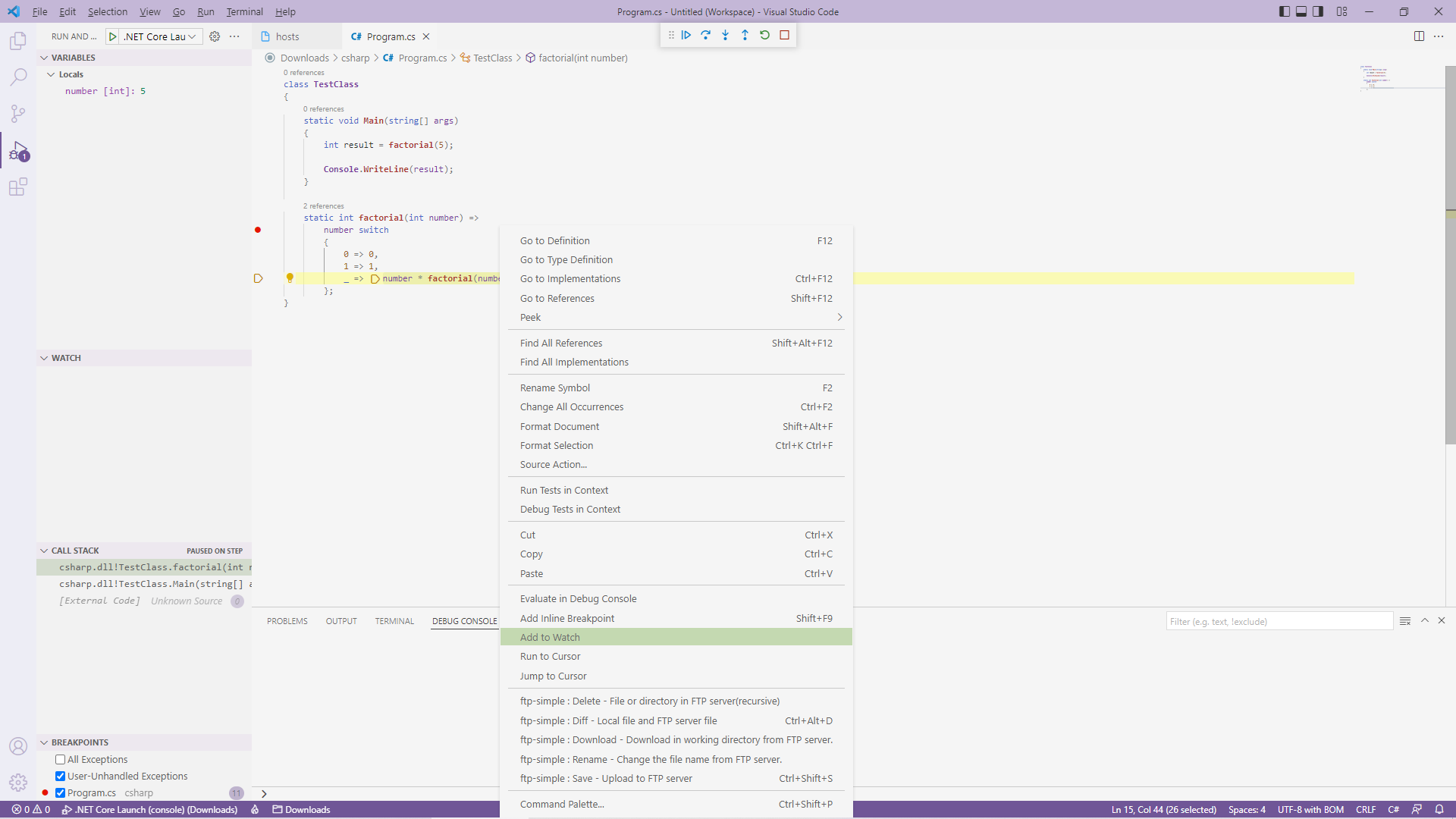Collapse the WATCH section
Viewport: 1456px width, 819px height.
pos(44,358)
